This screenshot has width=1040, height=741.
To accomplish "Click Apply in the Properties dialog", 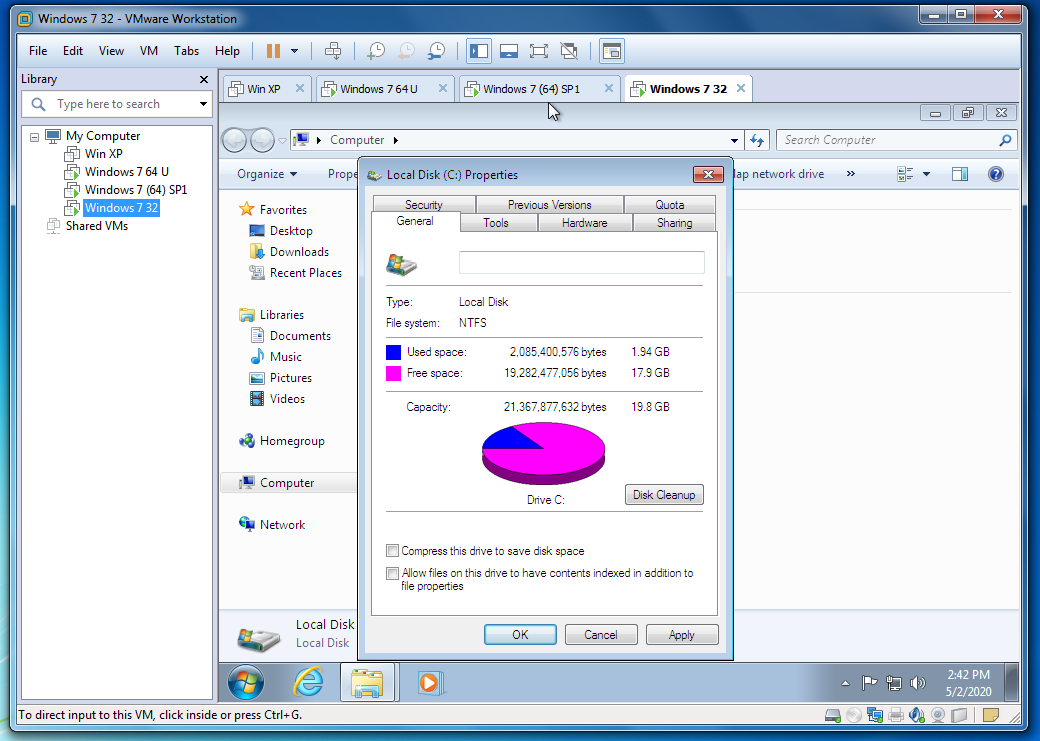I will click(x=682, y=635).
